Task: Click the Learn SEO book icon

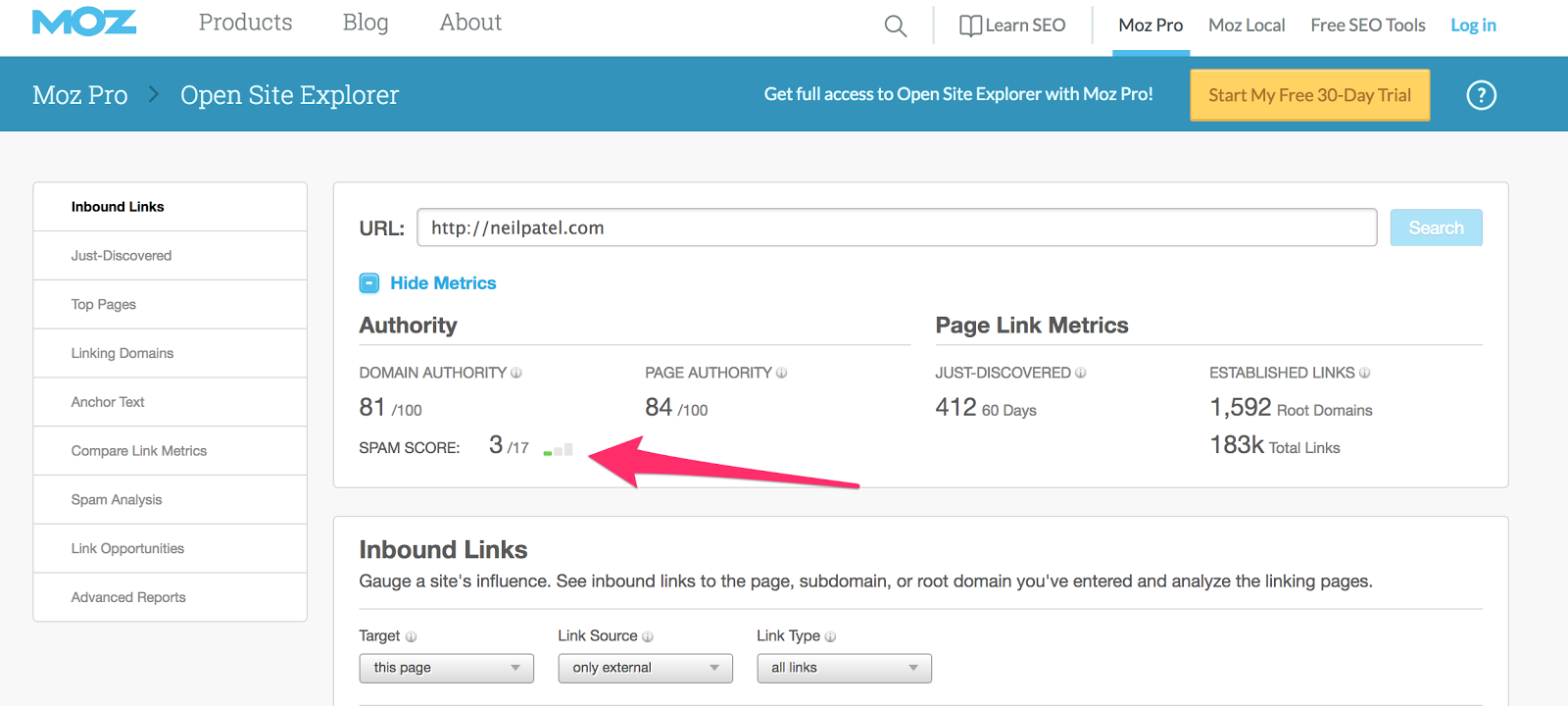Action: (x=970, y=25)
